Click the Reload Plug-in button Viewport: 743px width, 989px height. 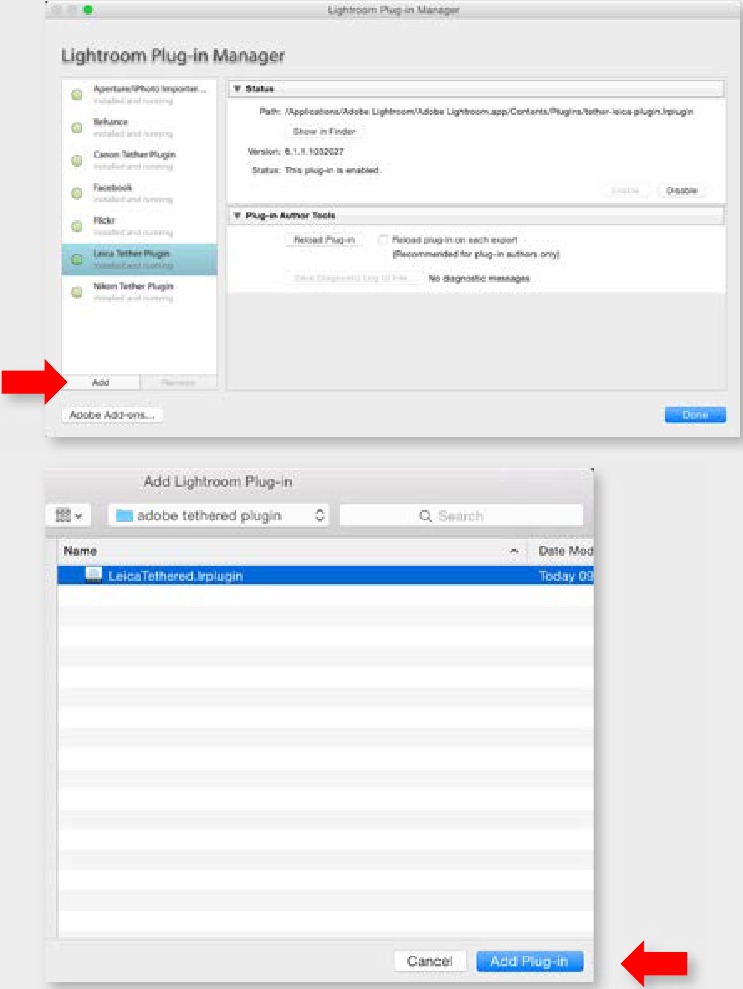pyautogui.click(x=324, y=240)
